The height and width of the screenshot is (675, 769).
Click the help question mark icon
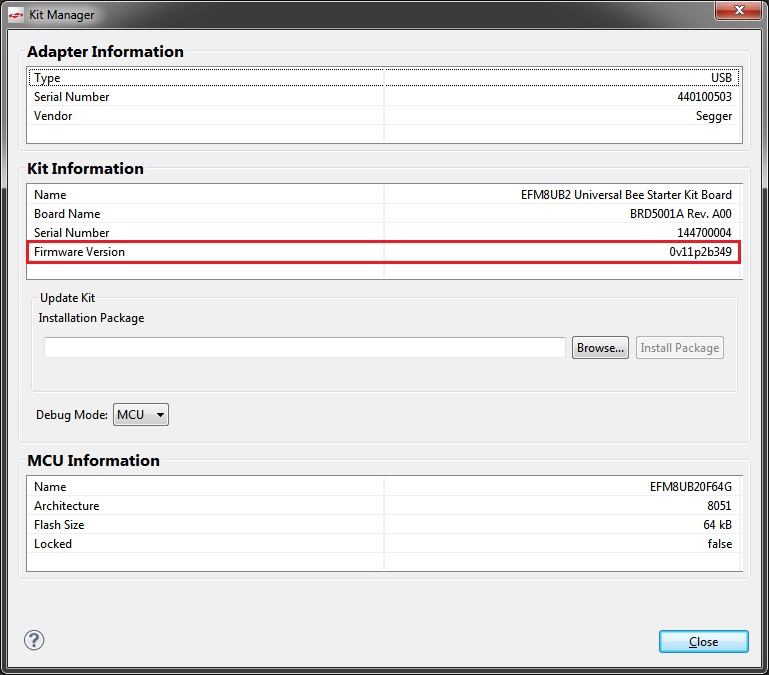35,640
